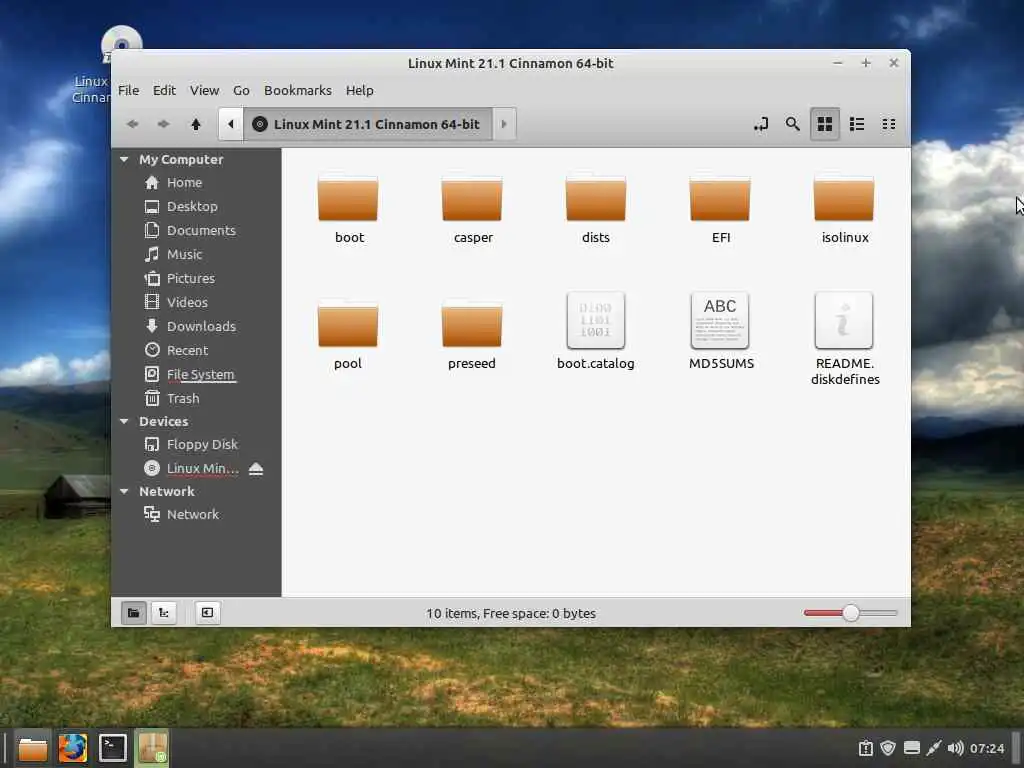Switch to icon grid view
This screenshot has width=1024, height=768.
[x=825, y=124]
